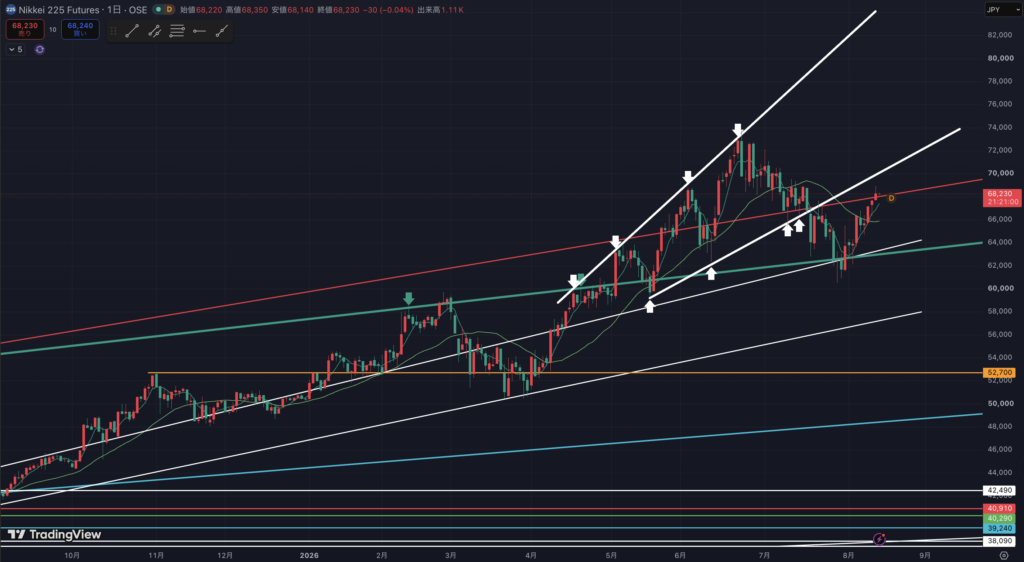Select the horizontal ray drawing tool
Image resolution: width=1024 pixels, height=562 pixels.
point(199,31)
